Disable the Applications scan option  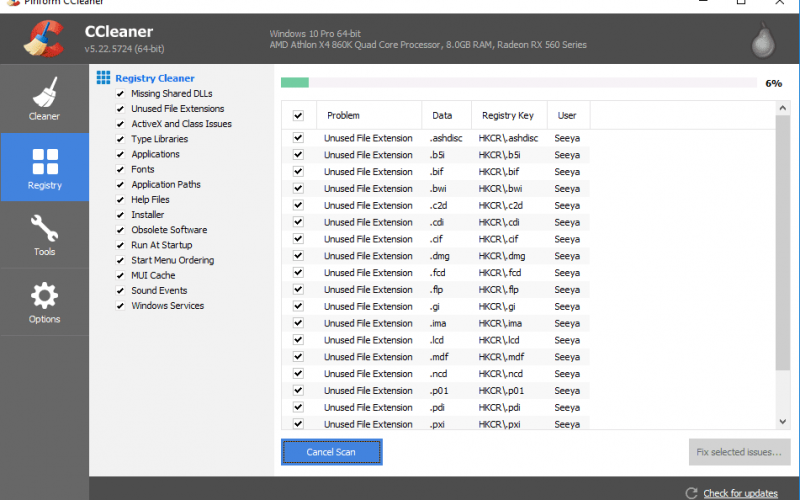coord(120,154)
